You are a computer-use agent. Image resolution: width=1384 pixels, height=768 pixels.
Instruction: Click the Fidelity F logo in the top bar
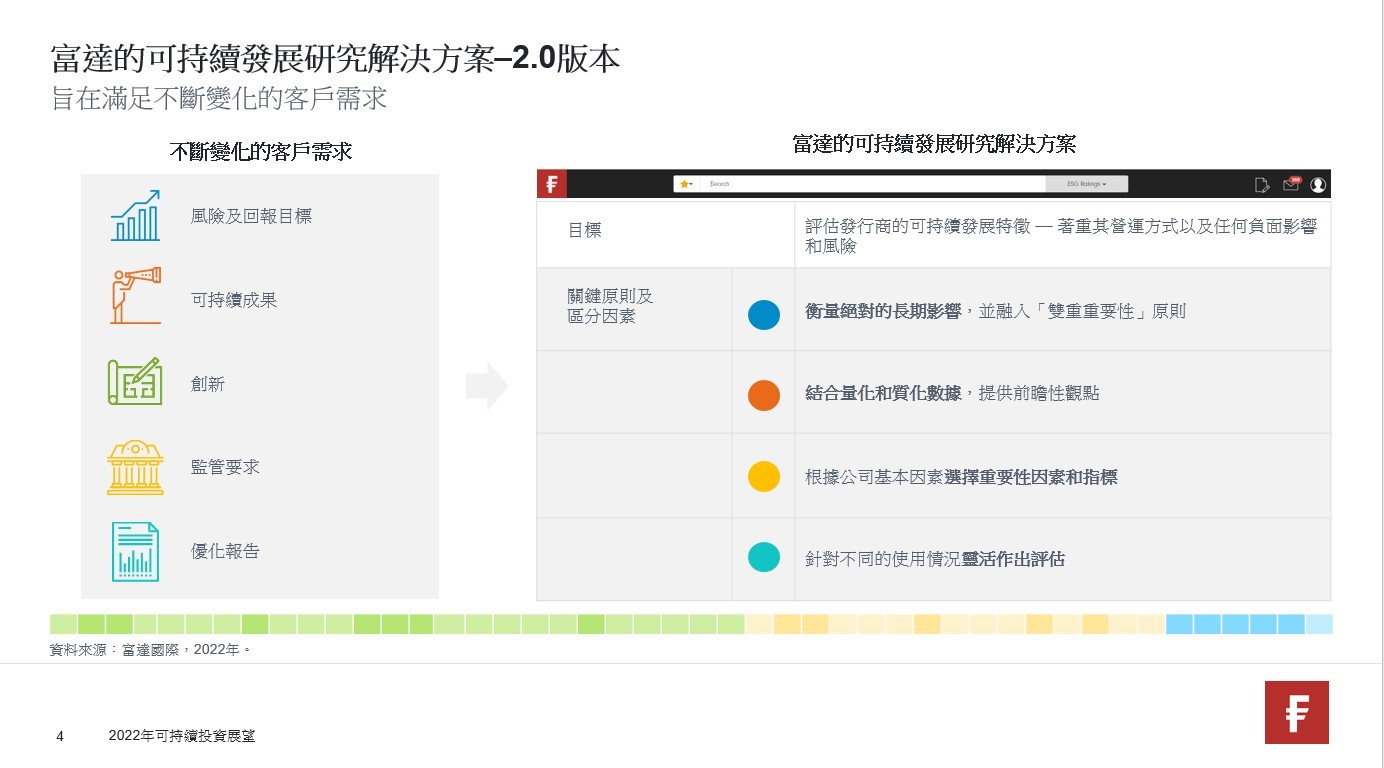tap(551, 183)
